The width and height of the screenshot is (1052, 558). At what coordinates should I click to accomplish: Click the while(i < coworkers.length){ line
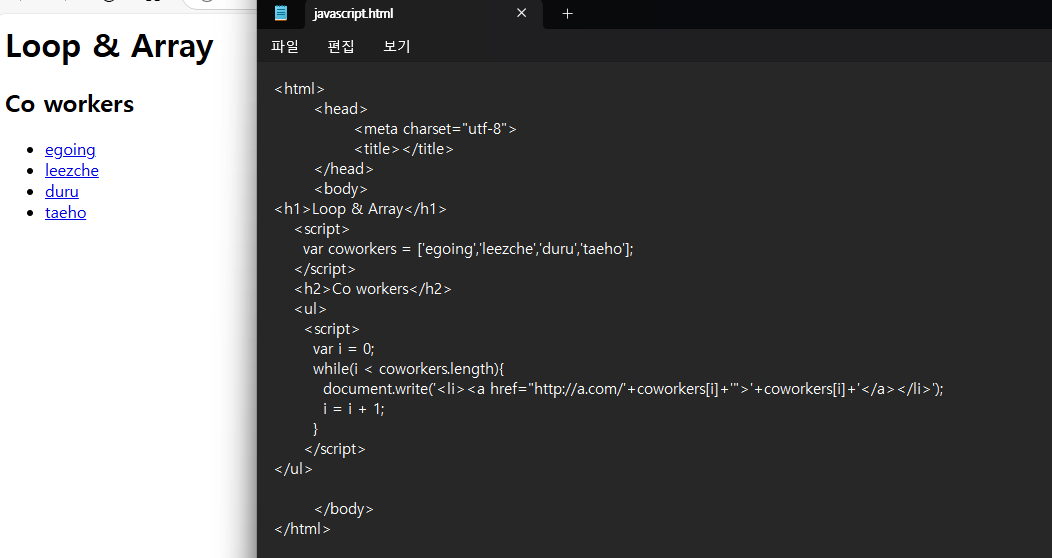point(408,369)
